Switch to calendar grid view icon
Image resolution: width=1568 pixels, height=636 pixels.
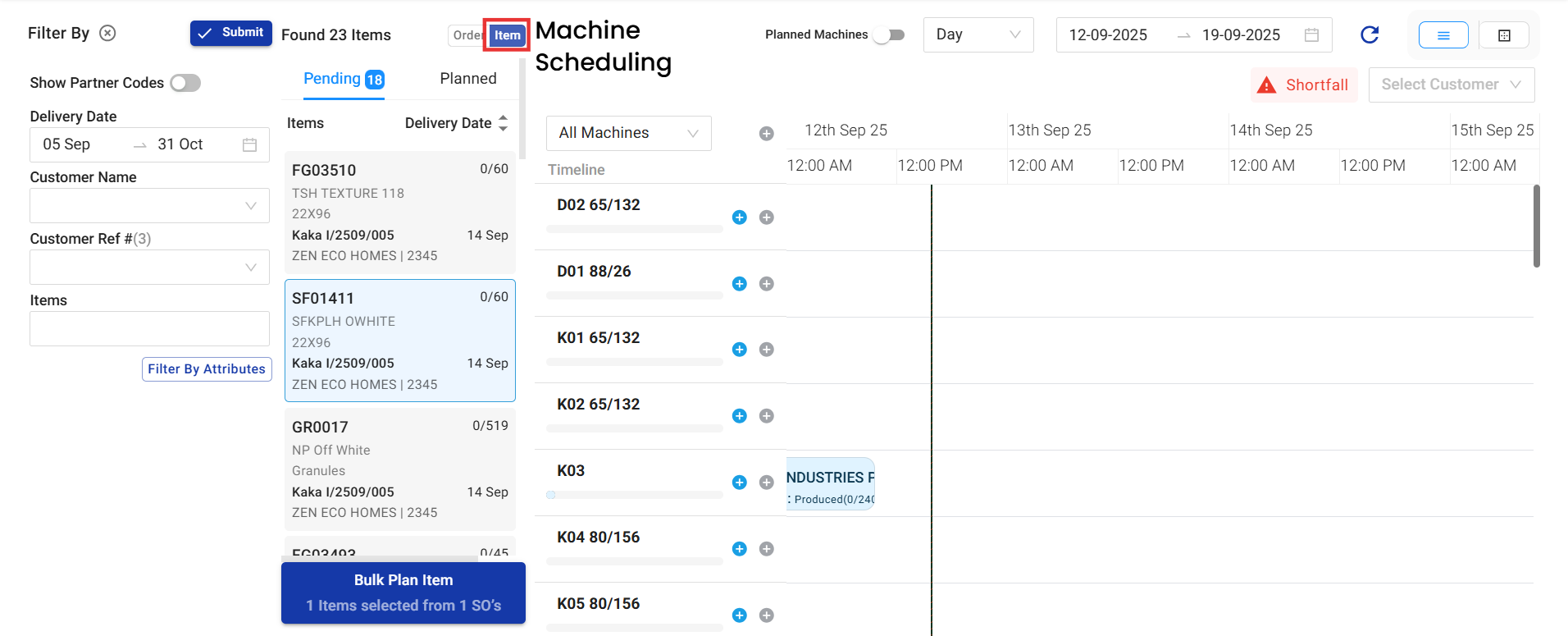[1504, 35]
